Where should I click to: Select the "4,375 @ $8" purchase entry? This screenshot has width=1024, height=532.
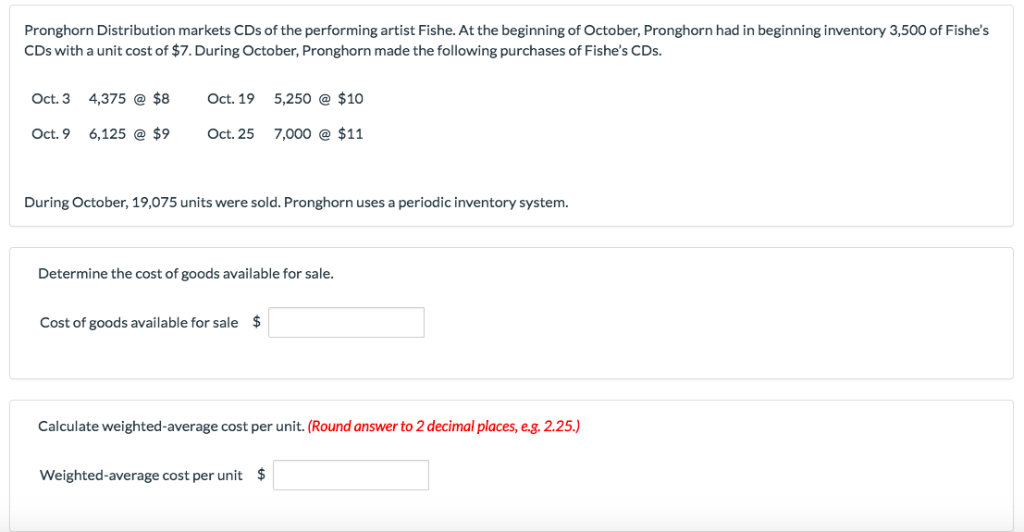129,99
